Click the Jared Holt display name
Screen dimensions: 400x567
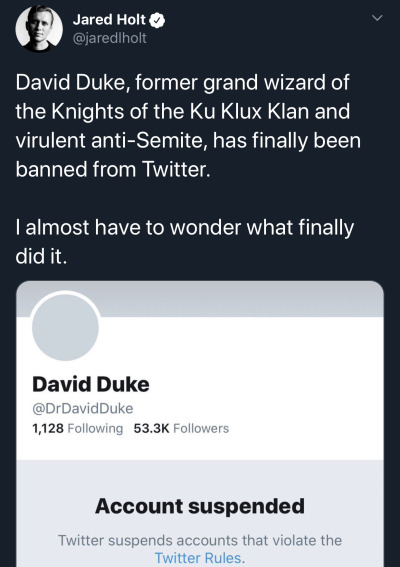click(109, 20)
